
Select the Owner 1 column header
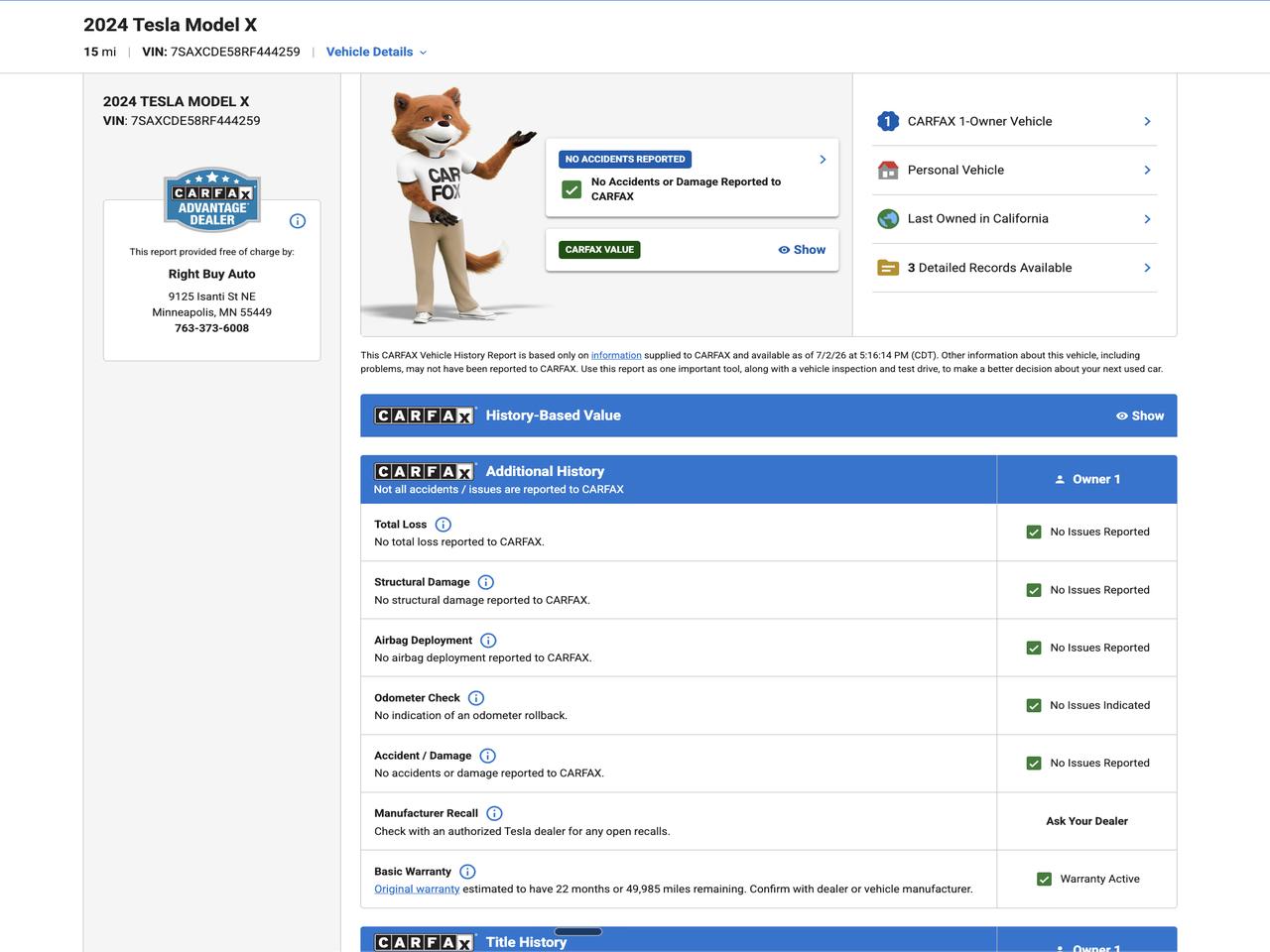tap(1086, 479)
